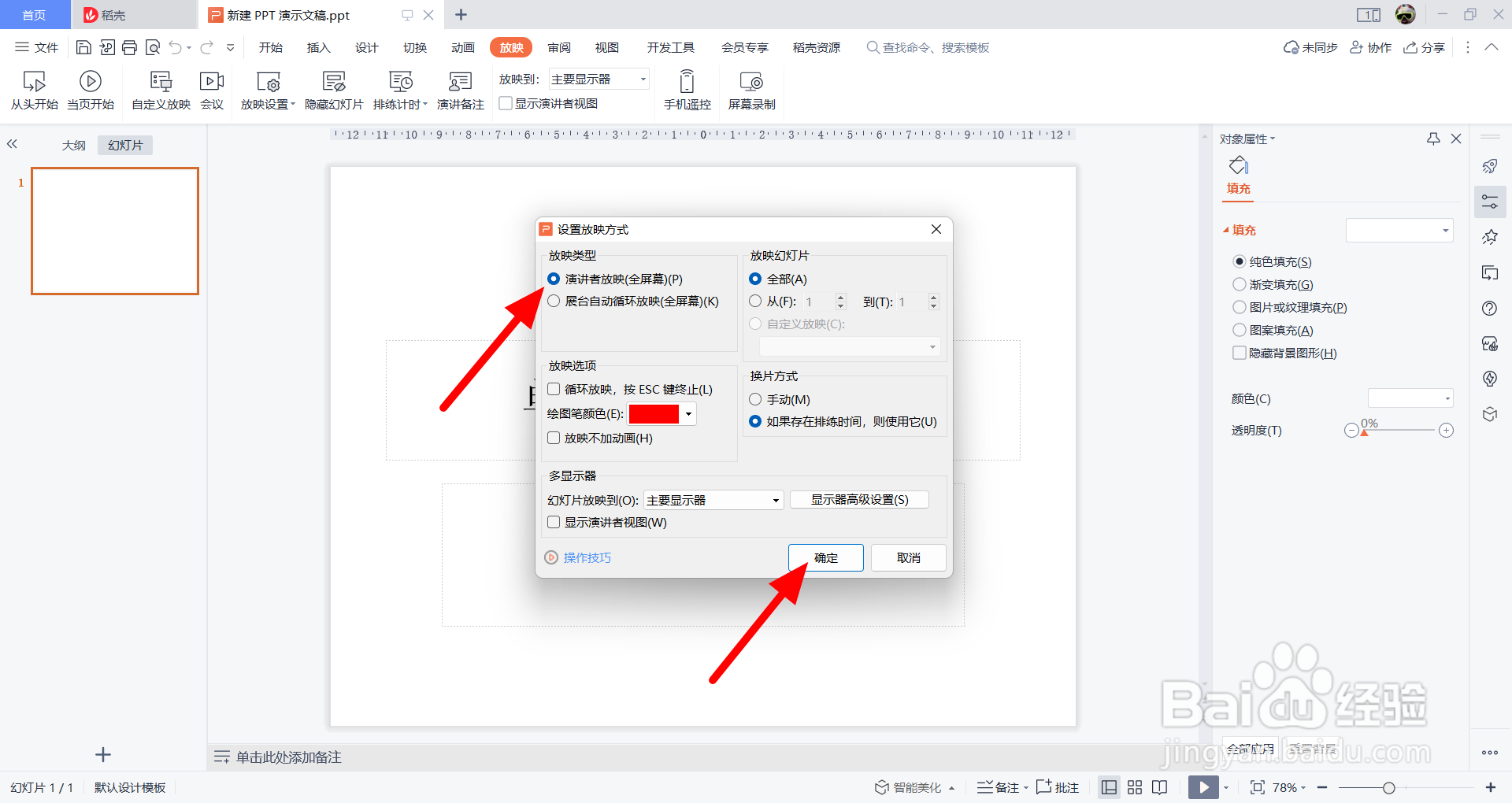The width and height of the screenshot is (1512, 803).
Task: Click the smart beautify (智能美化) icon
Action: coord(882,787)
